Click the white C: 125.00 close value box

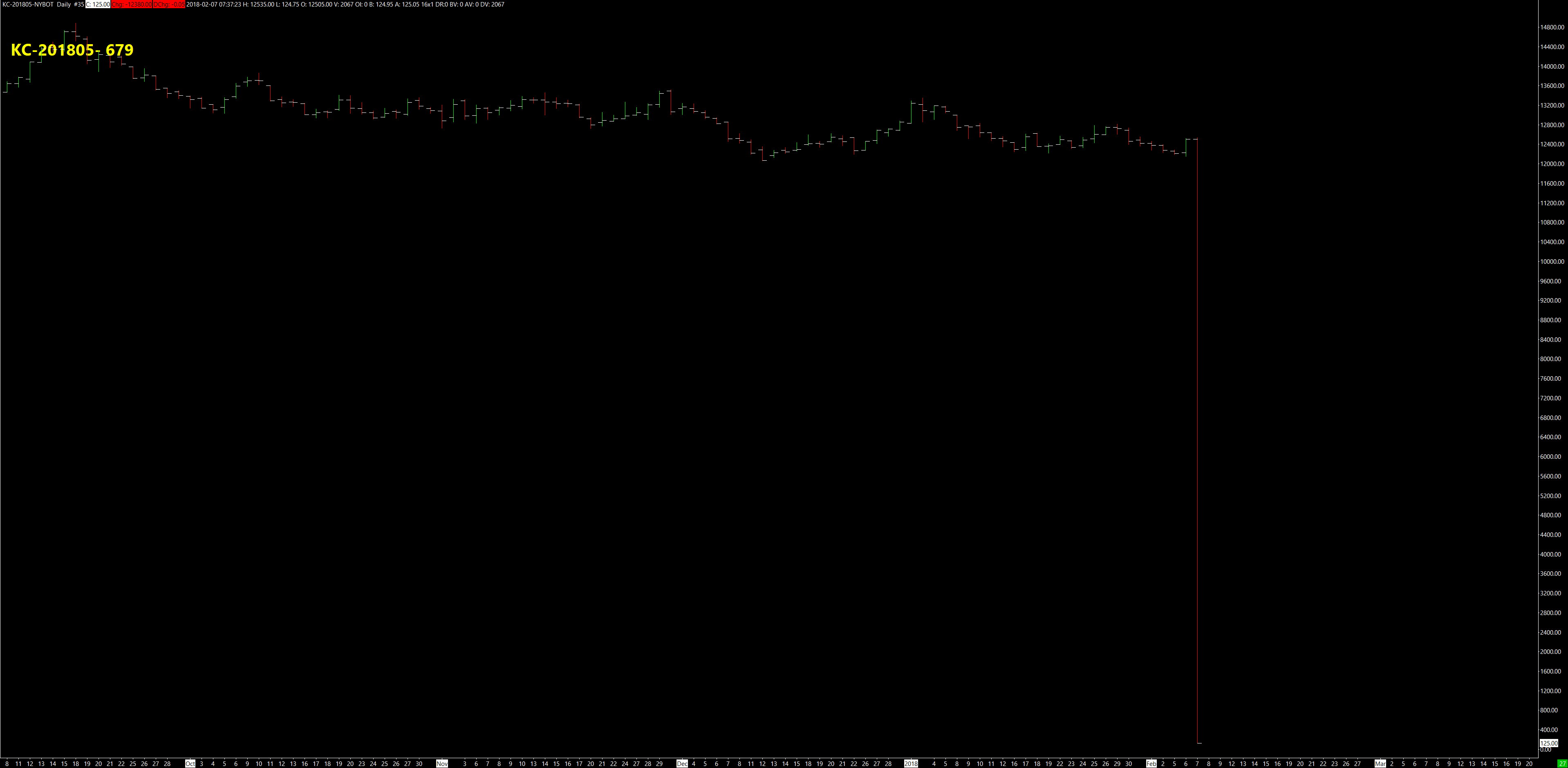tap(97, 4)
